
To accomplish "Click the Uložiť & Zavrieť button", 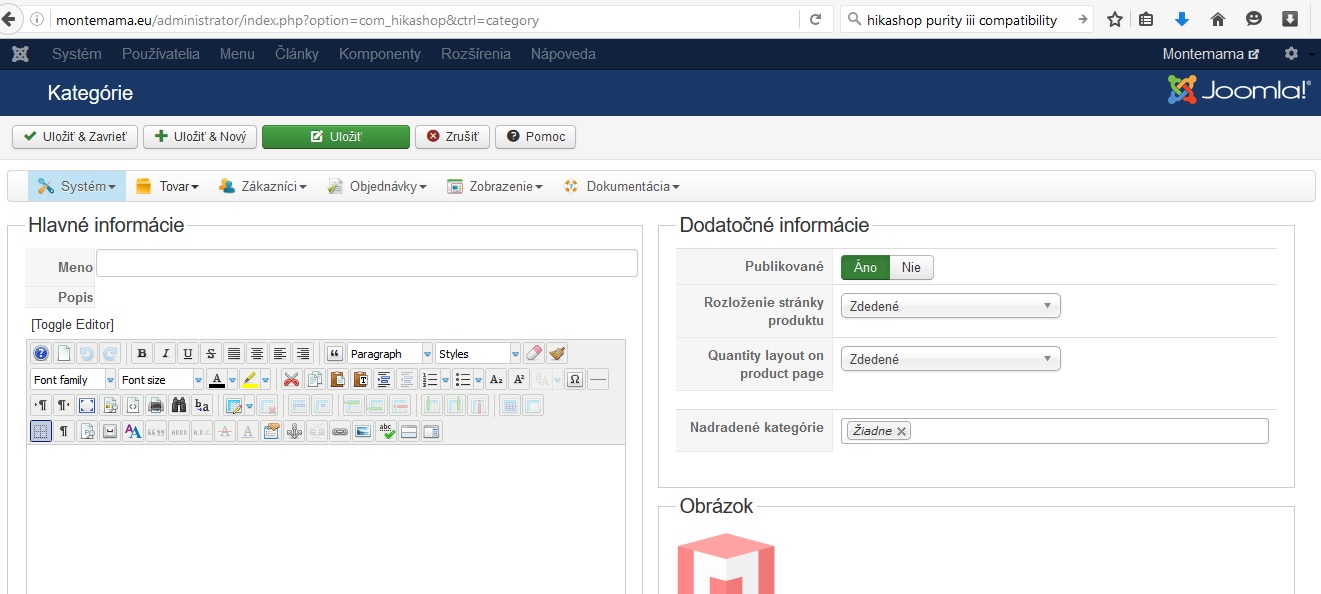I will (75, 136).
